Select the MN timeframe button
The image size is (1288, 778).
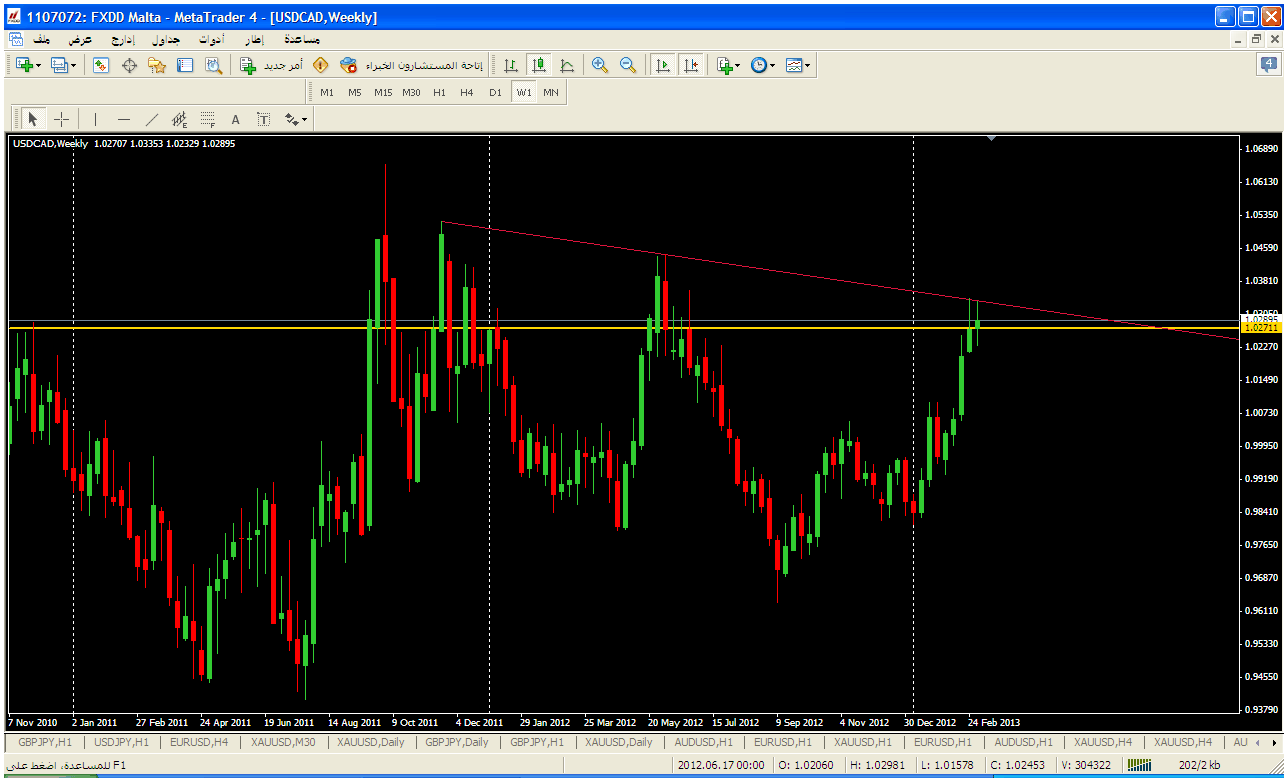tap(551, 92)
